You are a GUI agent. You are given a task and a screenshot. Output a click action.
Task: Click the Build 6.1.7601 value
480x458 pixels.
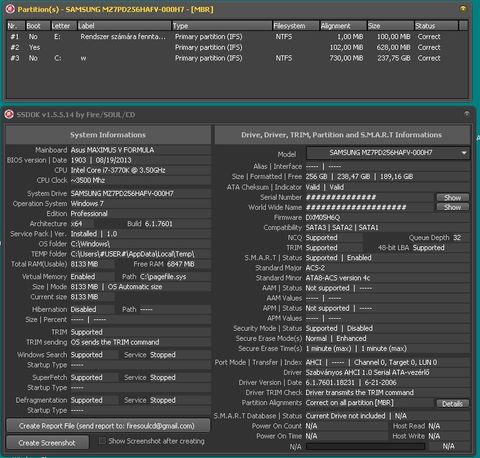coord(159,224)
